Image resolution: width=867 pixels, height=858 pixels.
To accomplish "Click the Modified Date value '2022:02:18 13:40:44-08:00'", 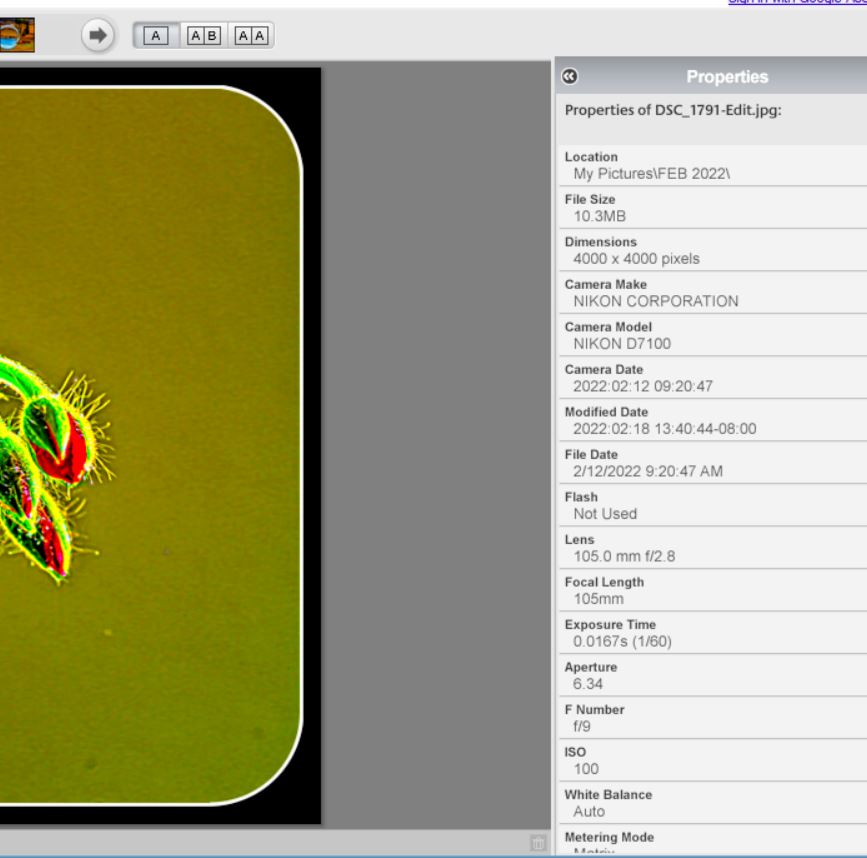I will coord(665,429).
